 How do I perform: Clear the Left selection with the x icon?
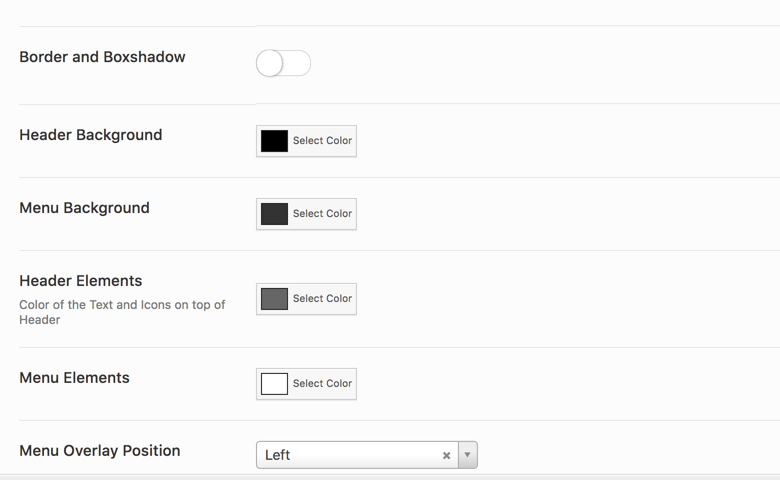point(446,455)
